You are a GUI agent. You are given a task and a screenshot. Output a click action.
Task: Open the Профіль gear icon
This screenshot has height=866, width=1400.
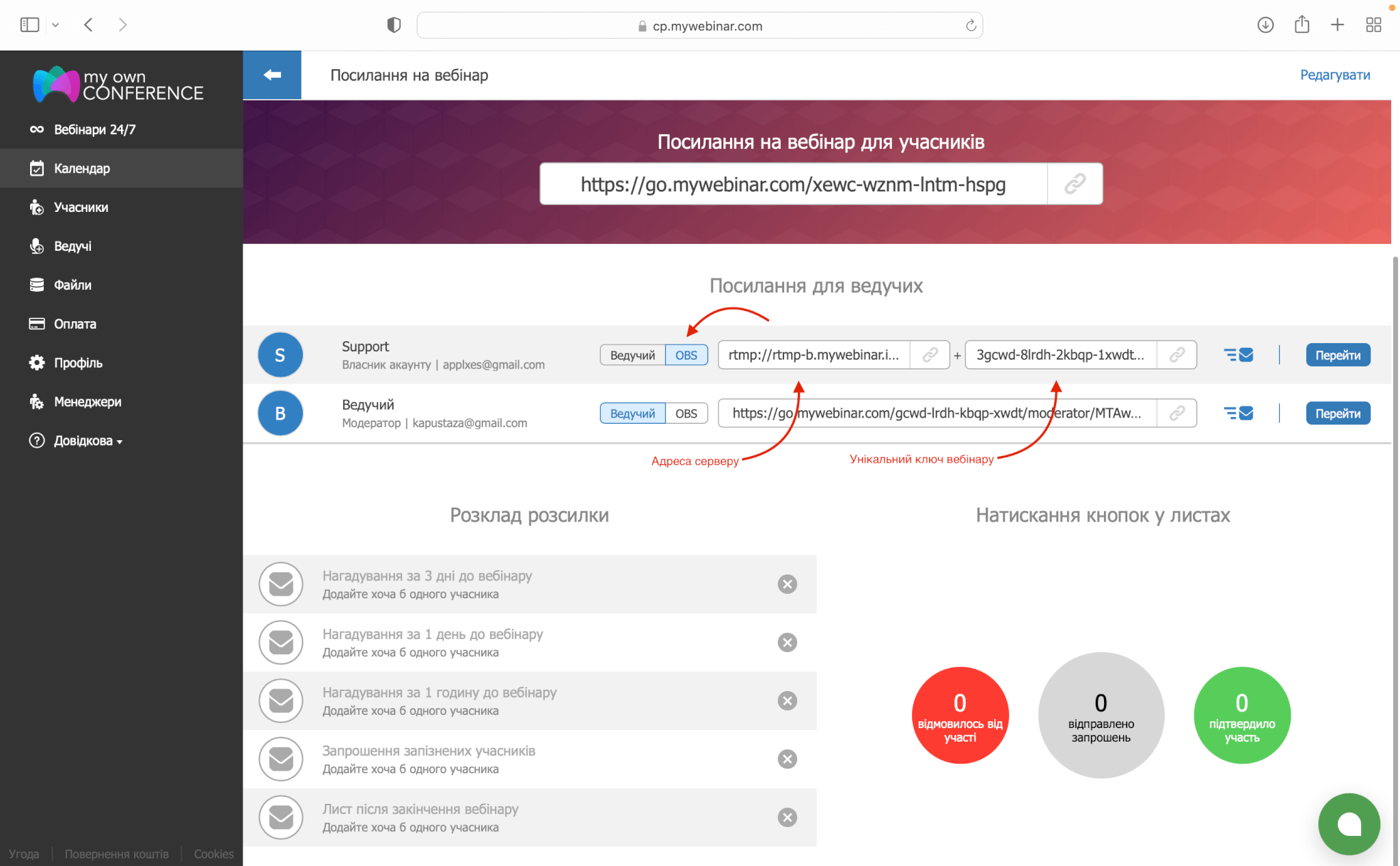pyautogui.click(x=38, y=362)
